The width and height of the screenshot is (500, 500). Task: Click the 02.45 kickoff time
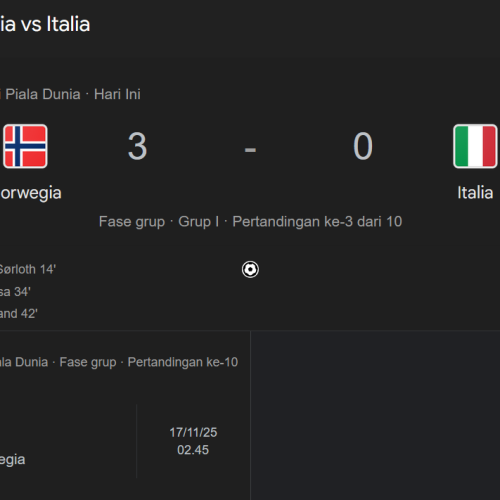(x=193, y=450)
